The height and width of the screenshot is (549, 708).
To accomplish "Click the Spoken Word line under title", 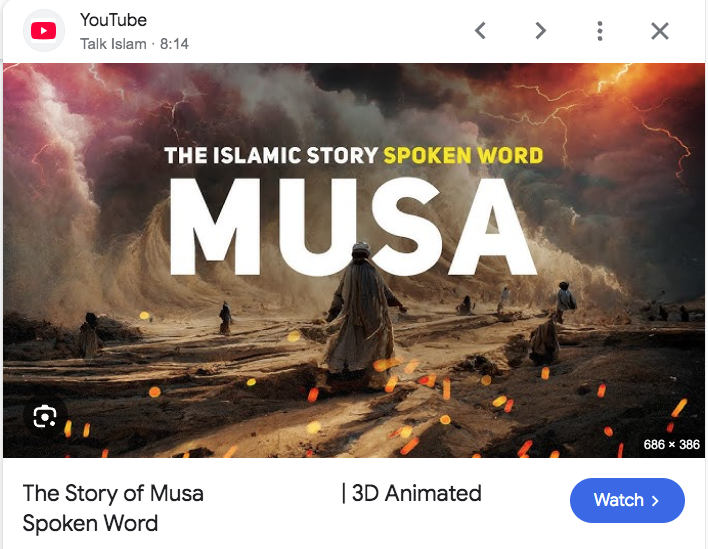I will point(90,524).
